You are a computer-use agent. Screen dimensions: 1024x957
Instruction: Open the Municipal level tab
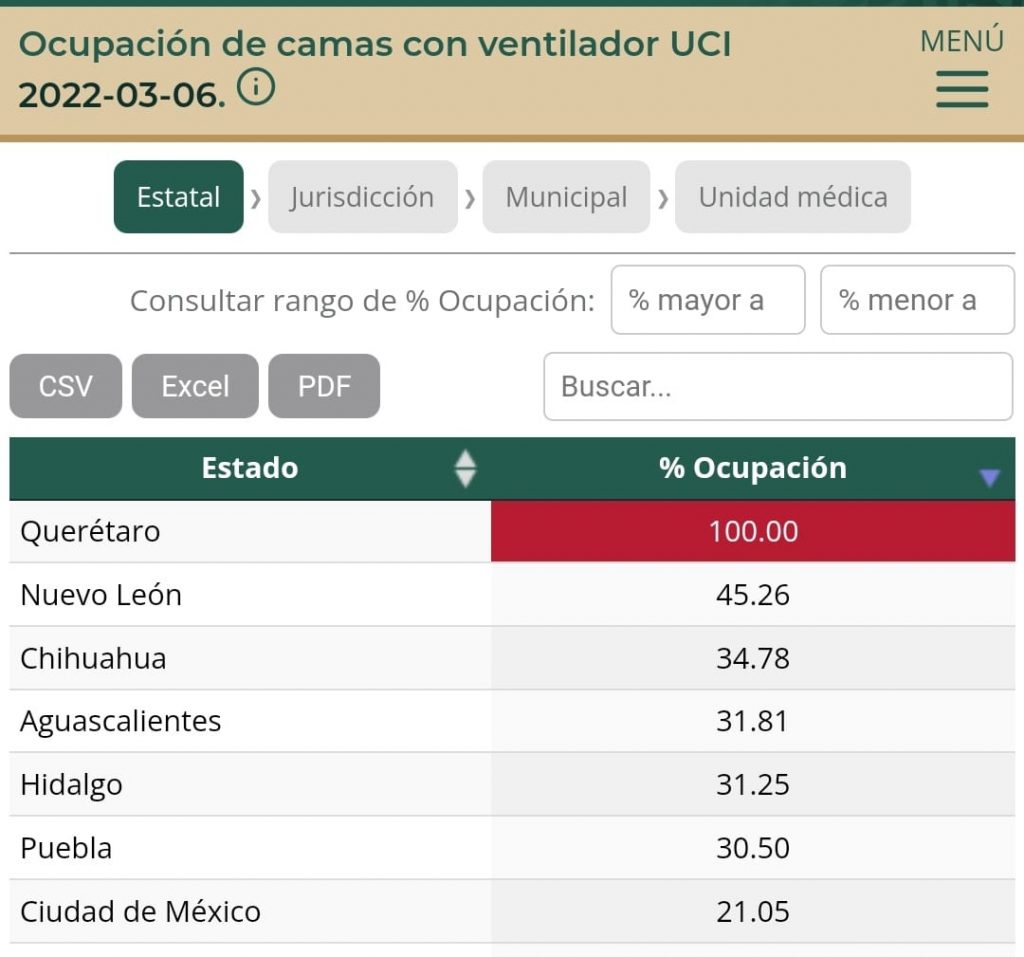tap(566, 197)
